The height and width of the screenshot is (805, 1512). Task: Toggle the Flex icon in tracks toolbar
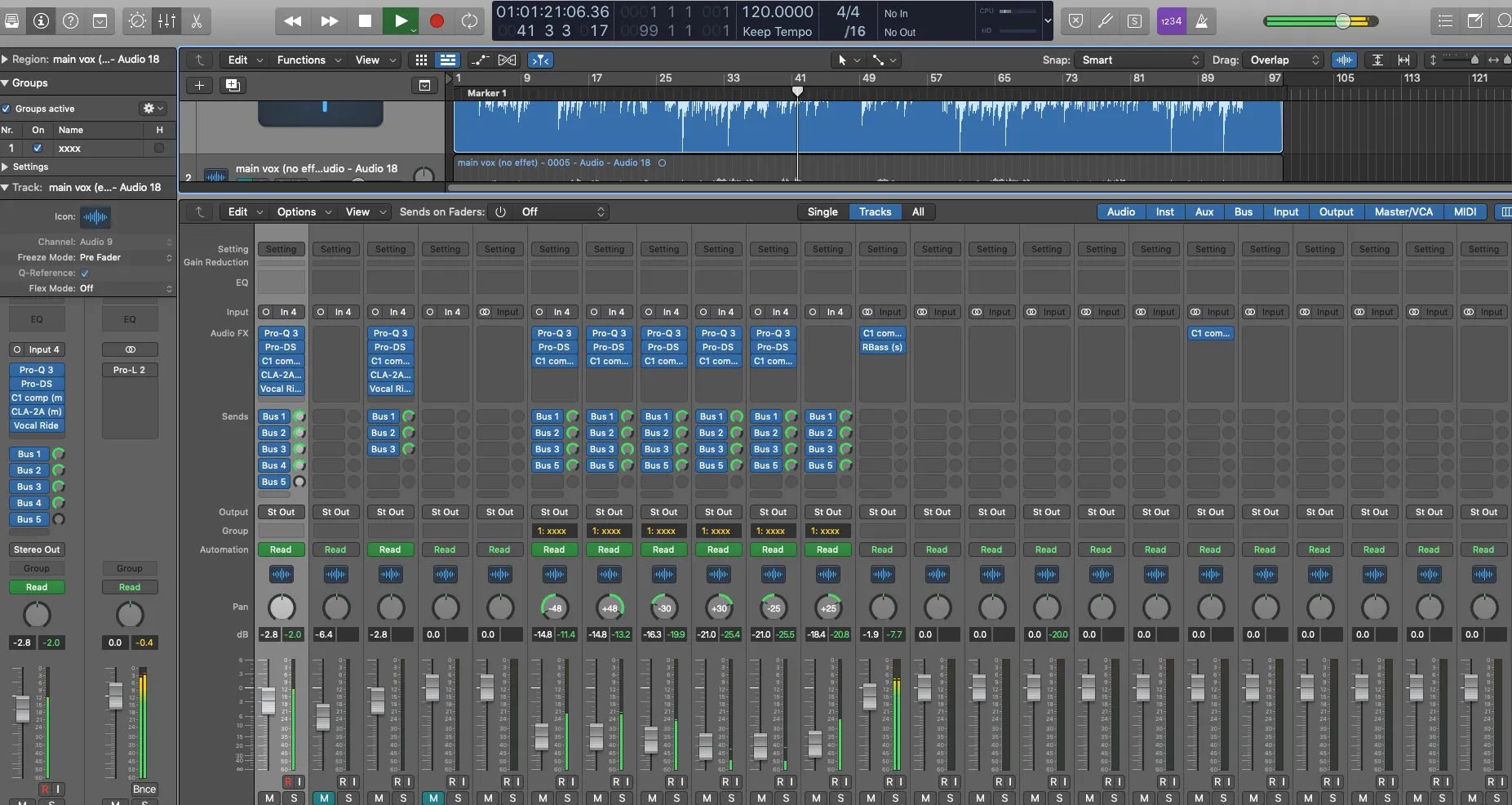coord(508,60)
